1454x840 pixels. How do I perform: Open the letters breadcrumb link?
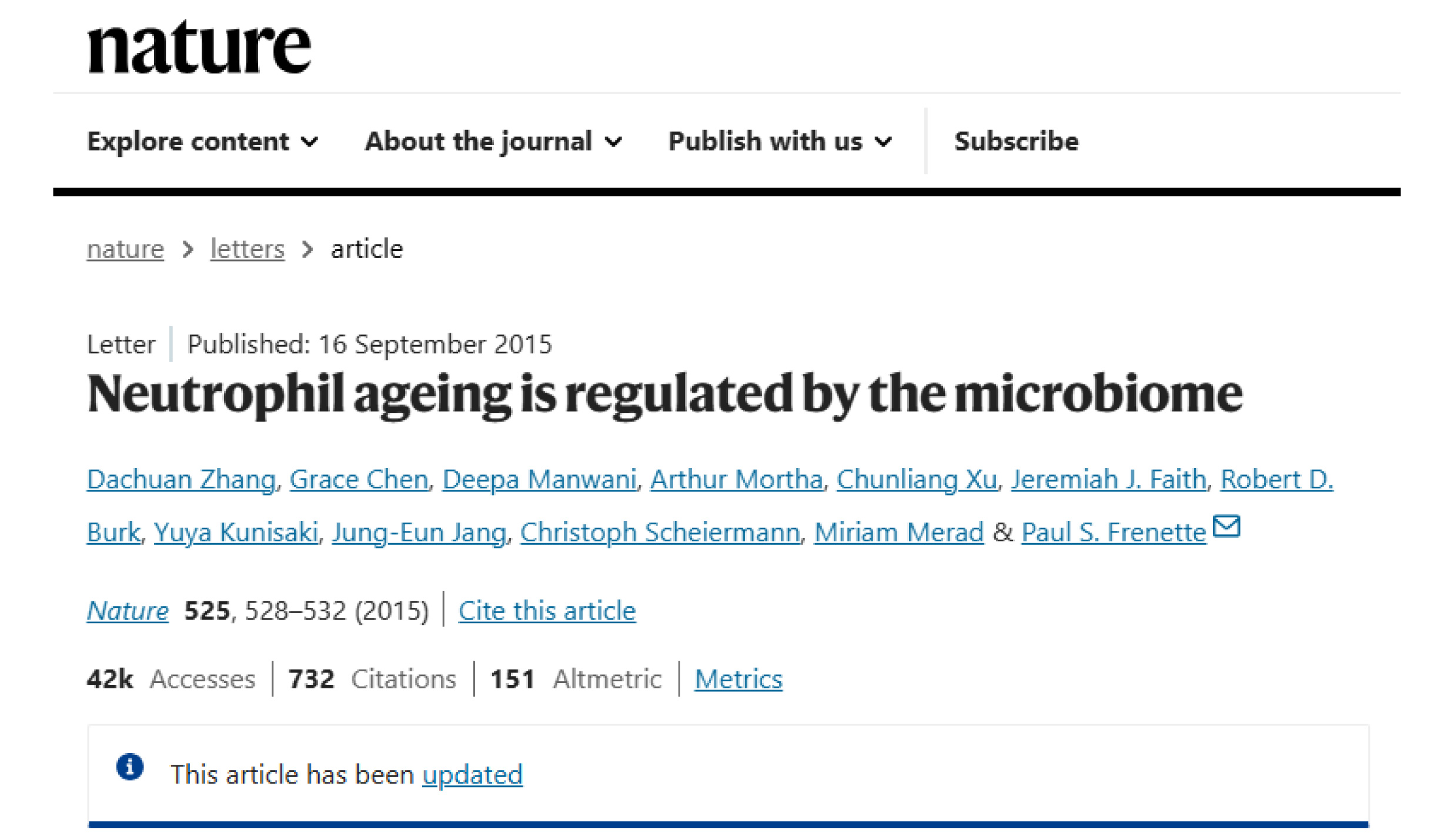tap(248, 249)
